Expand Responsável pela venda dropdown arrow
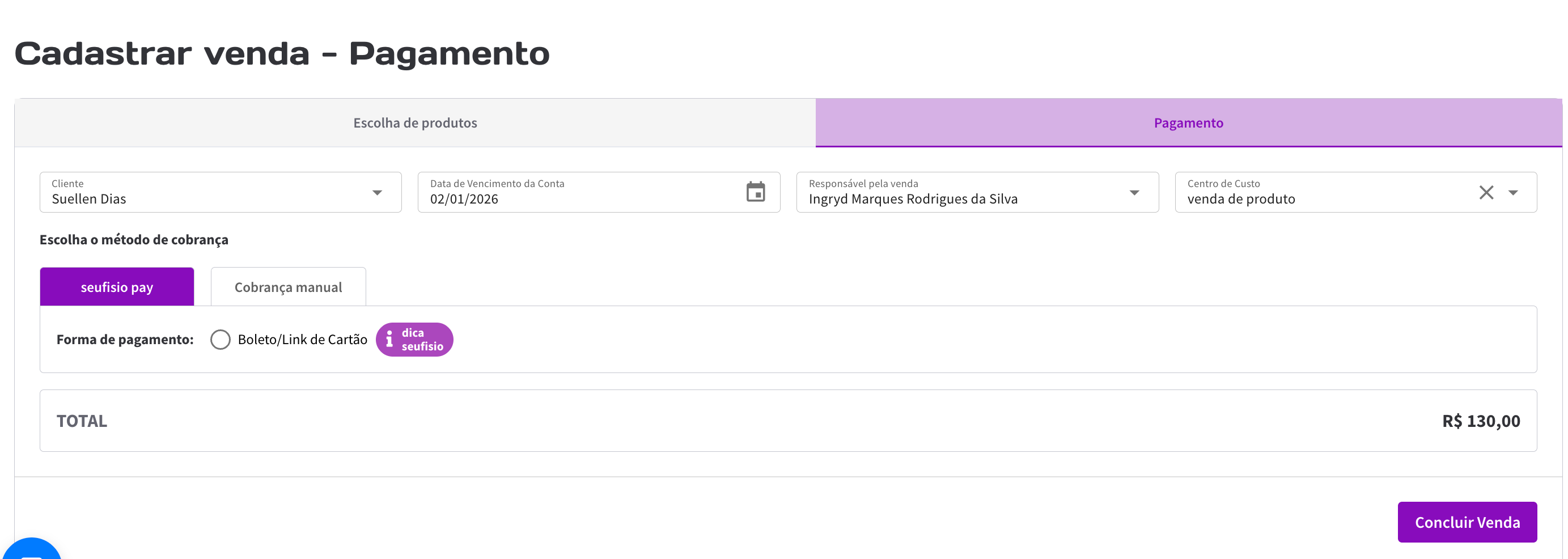1568x559 pixels. pos(1134,192)
